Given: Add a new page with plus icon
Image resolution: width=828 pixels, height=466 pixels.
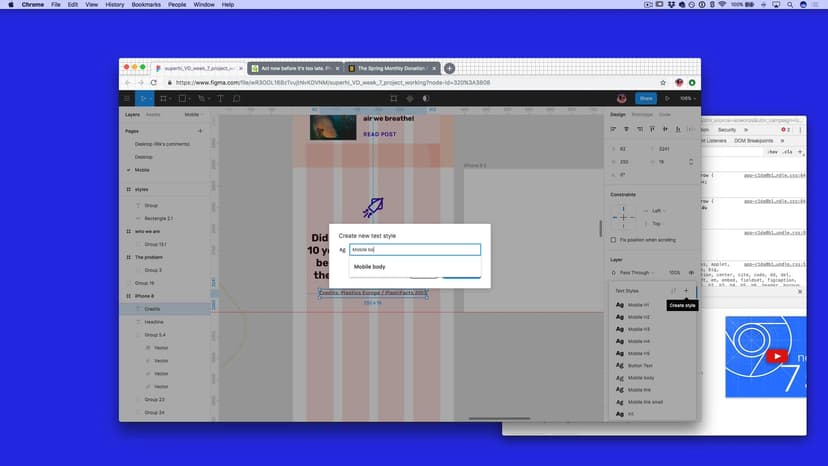Looking at the screenshot, I should 200,131.
